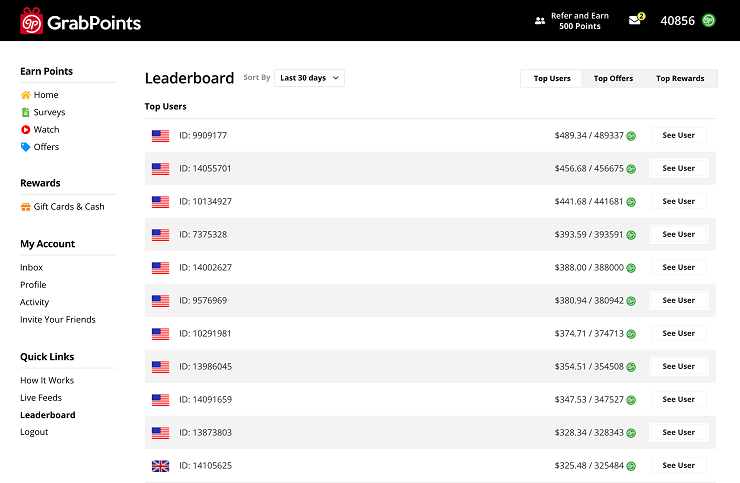Open the mail inbox envelope icon
Screen dimensions: 740x483
pyautogui.click(x=634, y=20)
